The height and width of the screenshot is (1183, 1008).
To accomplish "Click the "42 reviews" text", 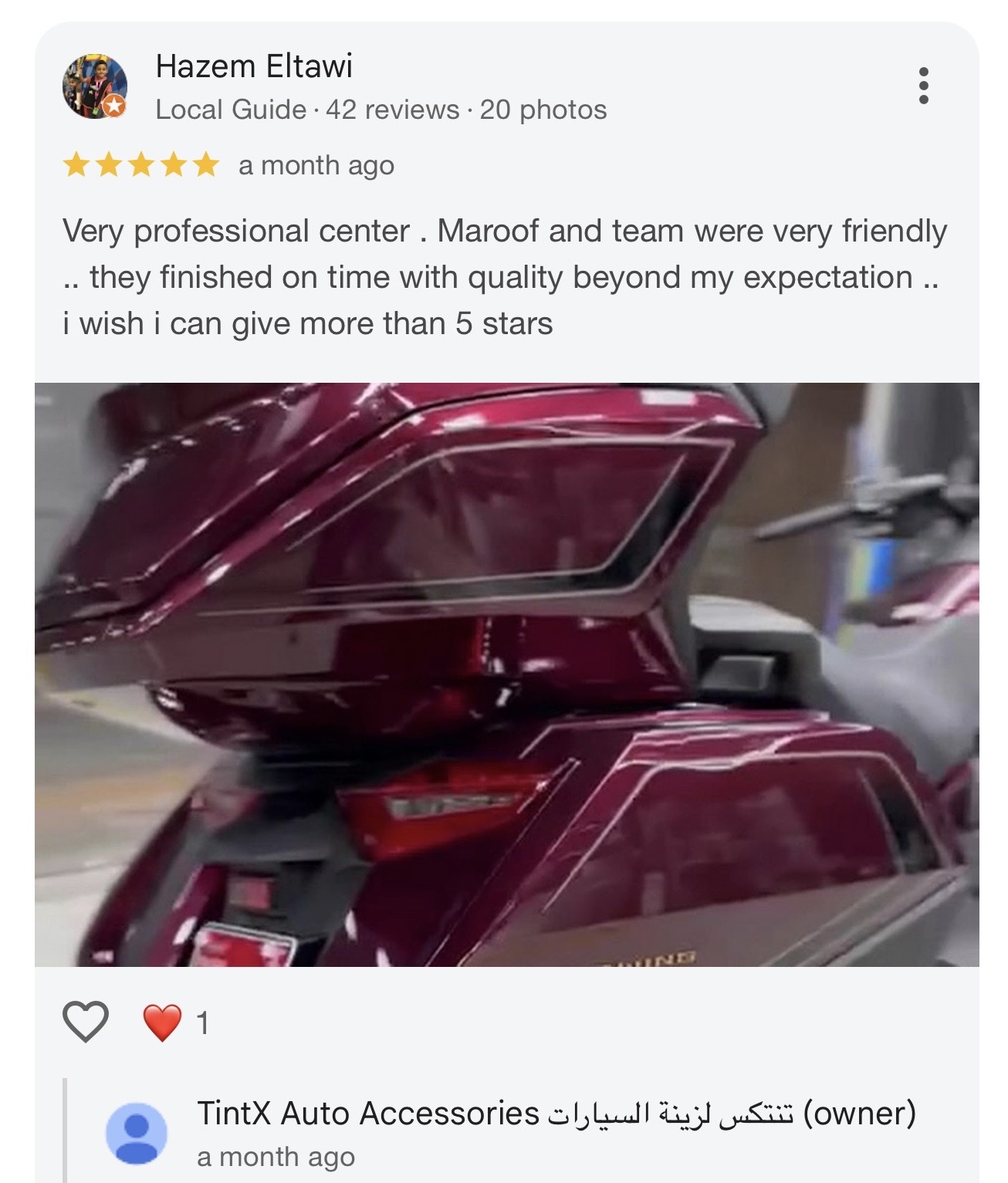I will pos(392,110).
